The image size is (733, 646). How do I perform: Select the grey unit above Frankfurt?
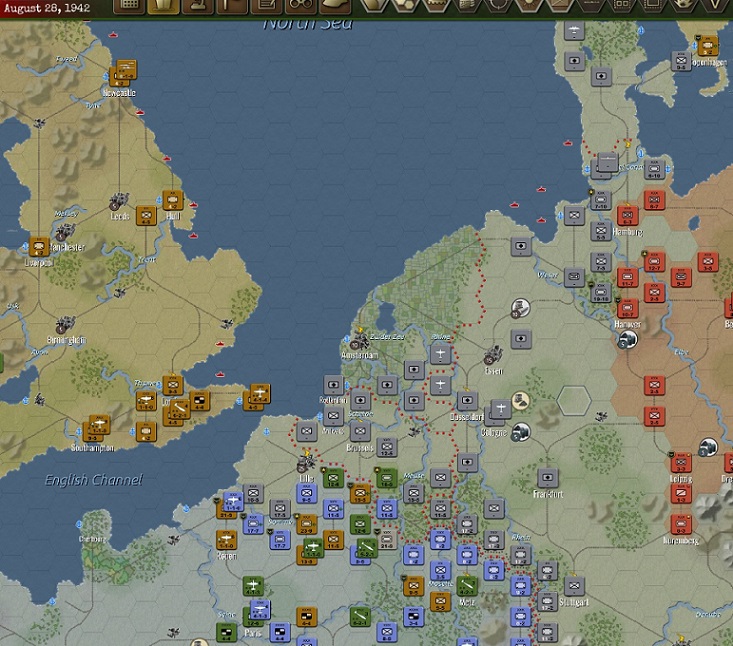[547, 478]
